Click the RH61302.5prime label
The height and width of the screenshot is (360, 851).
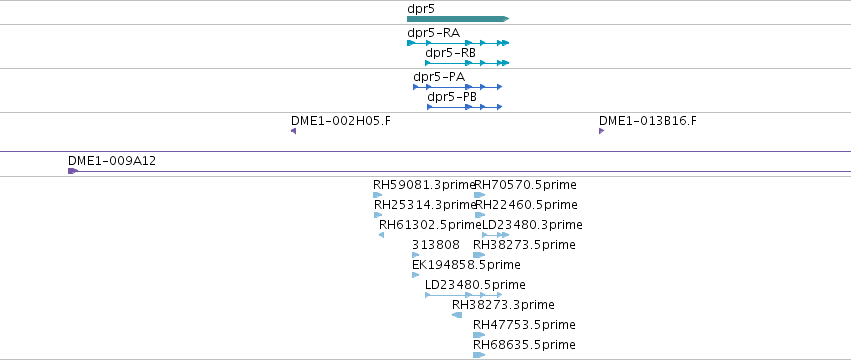430,225
